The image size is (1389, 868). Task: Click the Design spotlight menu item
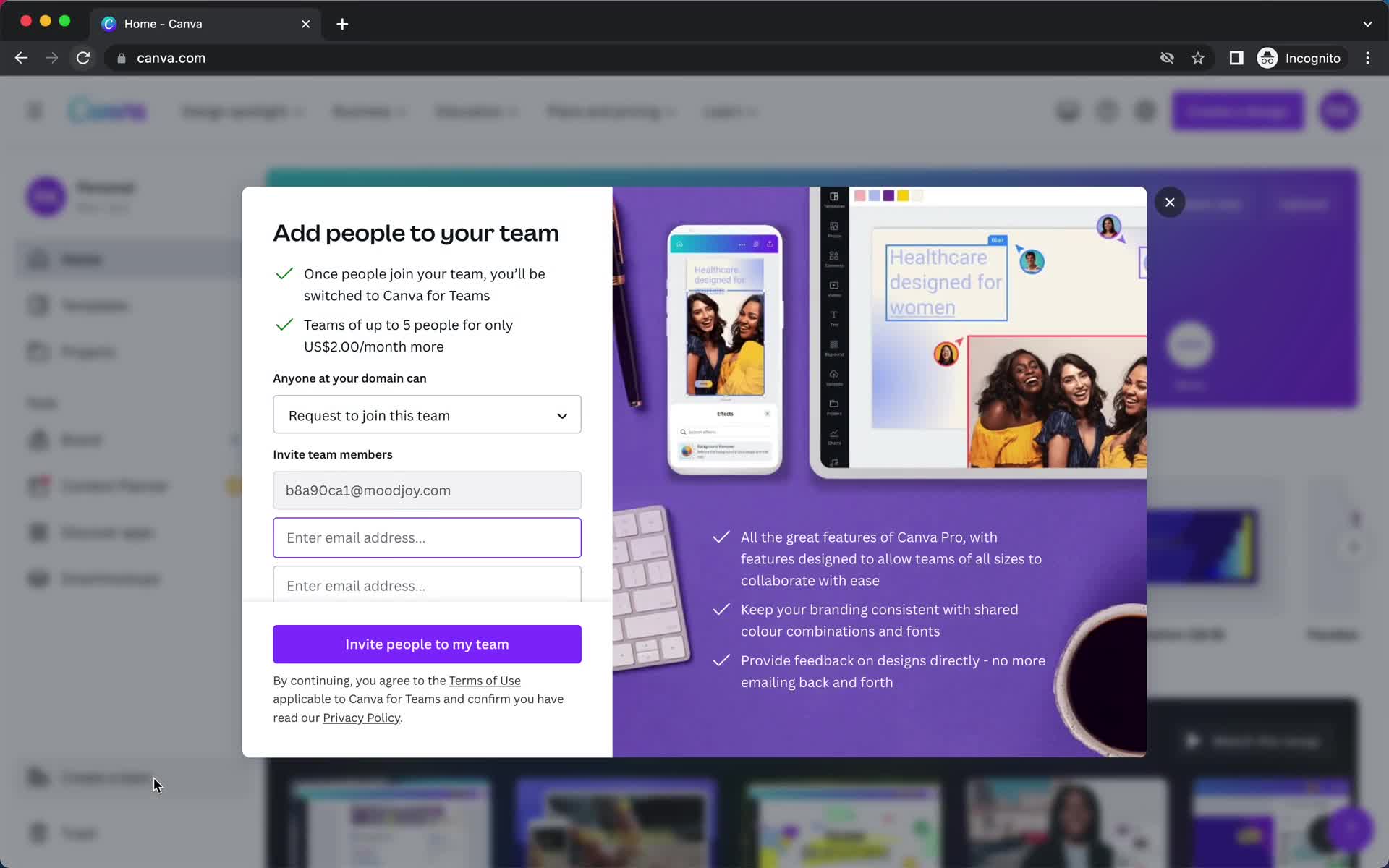(x=241, y=111)
